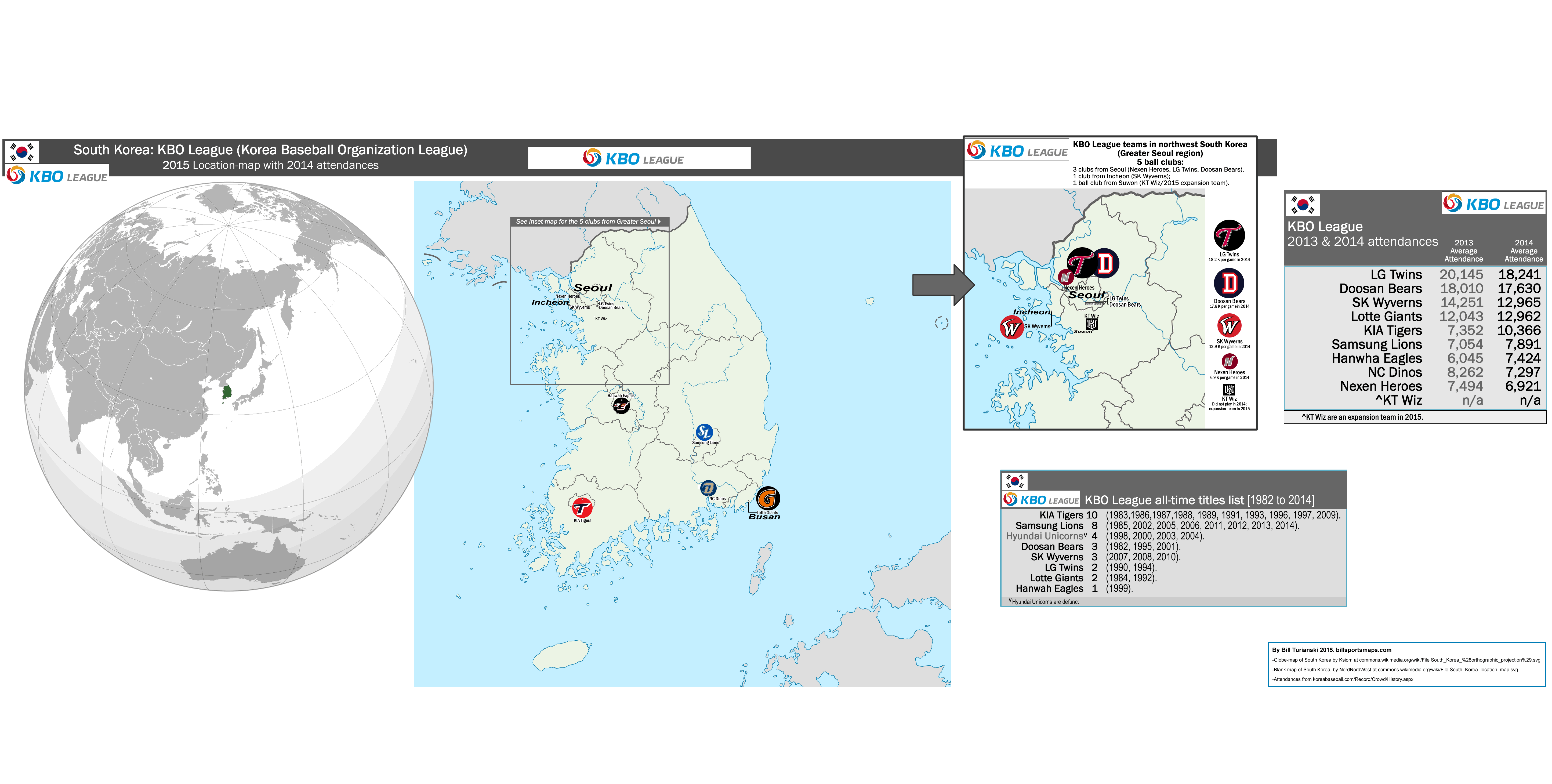
Task: Click the Lotte Giants logo near Busan
Action: [x=768, y=498]
